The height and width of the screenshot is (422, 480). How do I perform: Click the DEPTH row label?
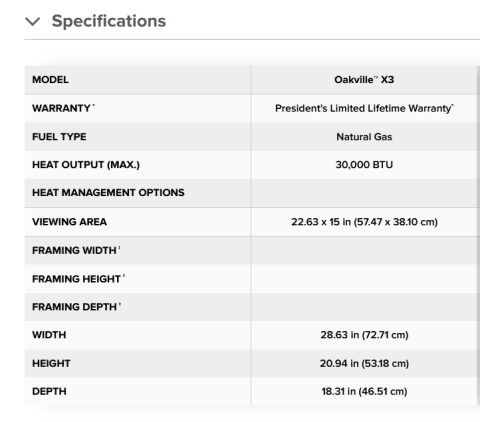pos(49,391)
